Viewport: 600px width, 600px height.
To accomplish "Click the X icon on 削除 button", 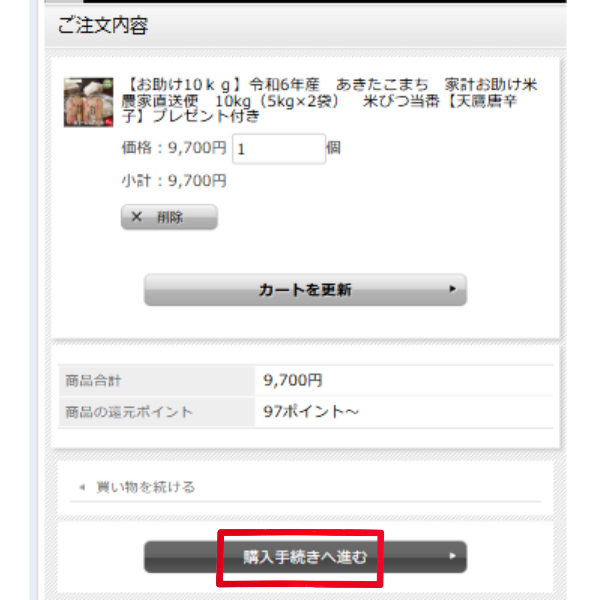I will pos(137,217).
